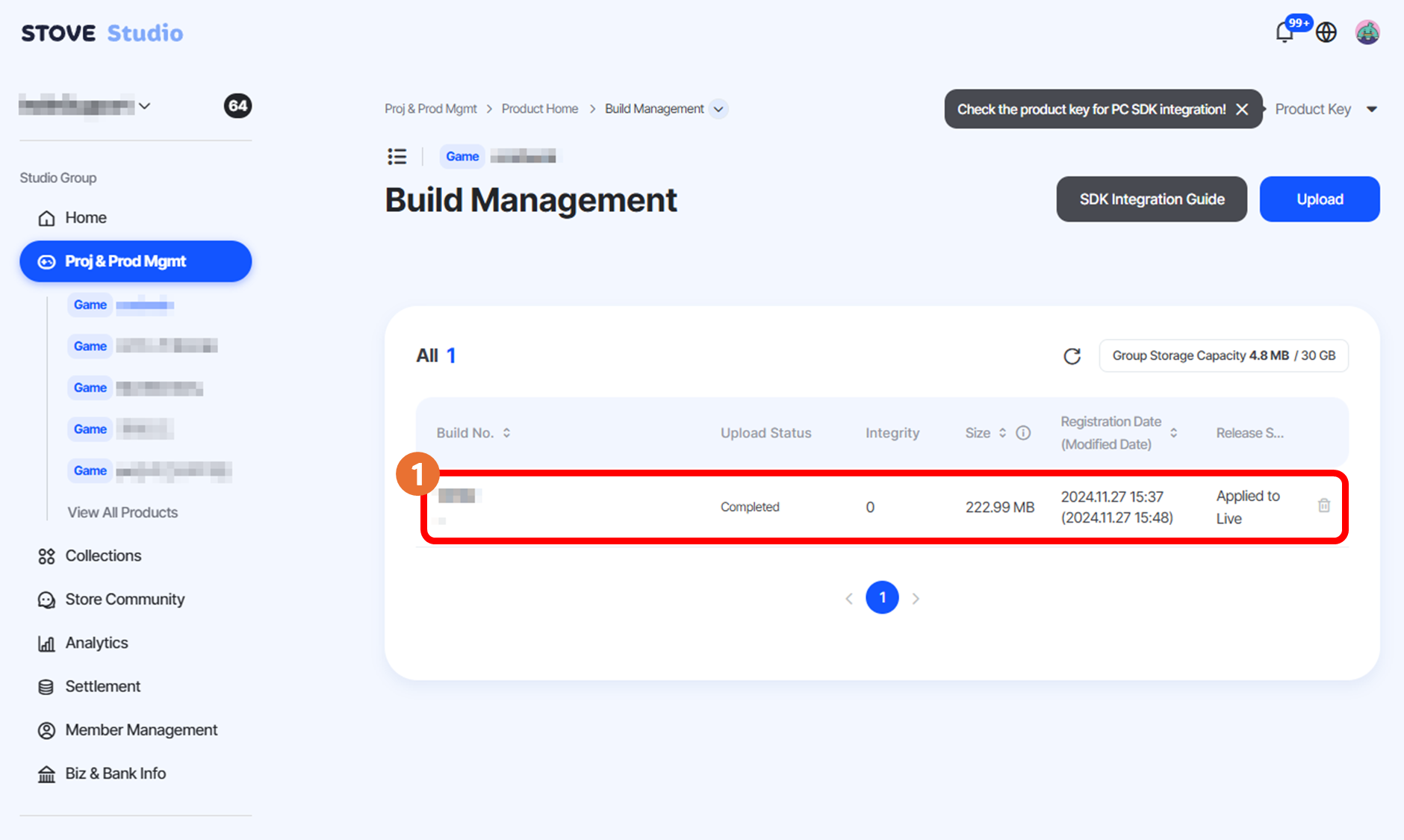The image size is (1404, 840).
Task: Select page 1 in pagination
Action: pyautogui.click(x=882, y=597)
